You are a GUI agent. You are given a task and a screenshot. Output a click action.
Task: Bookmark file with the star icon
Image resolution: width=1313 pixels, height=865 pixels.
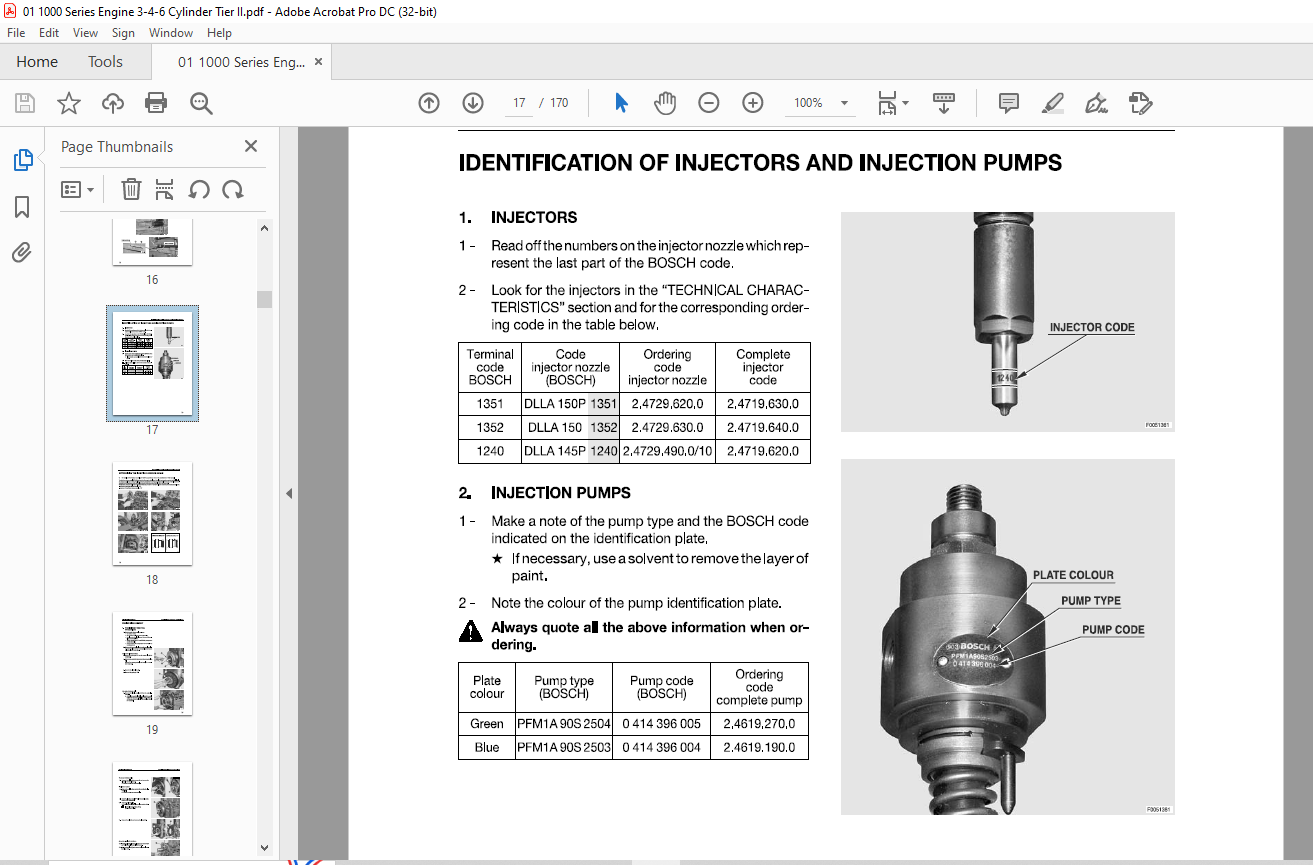68,103
